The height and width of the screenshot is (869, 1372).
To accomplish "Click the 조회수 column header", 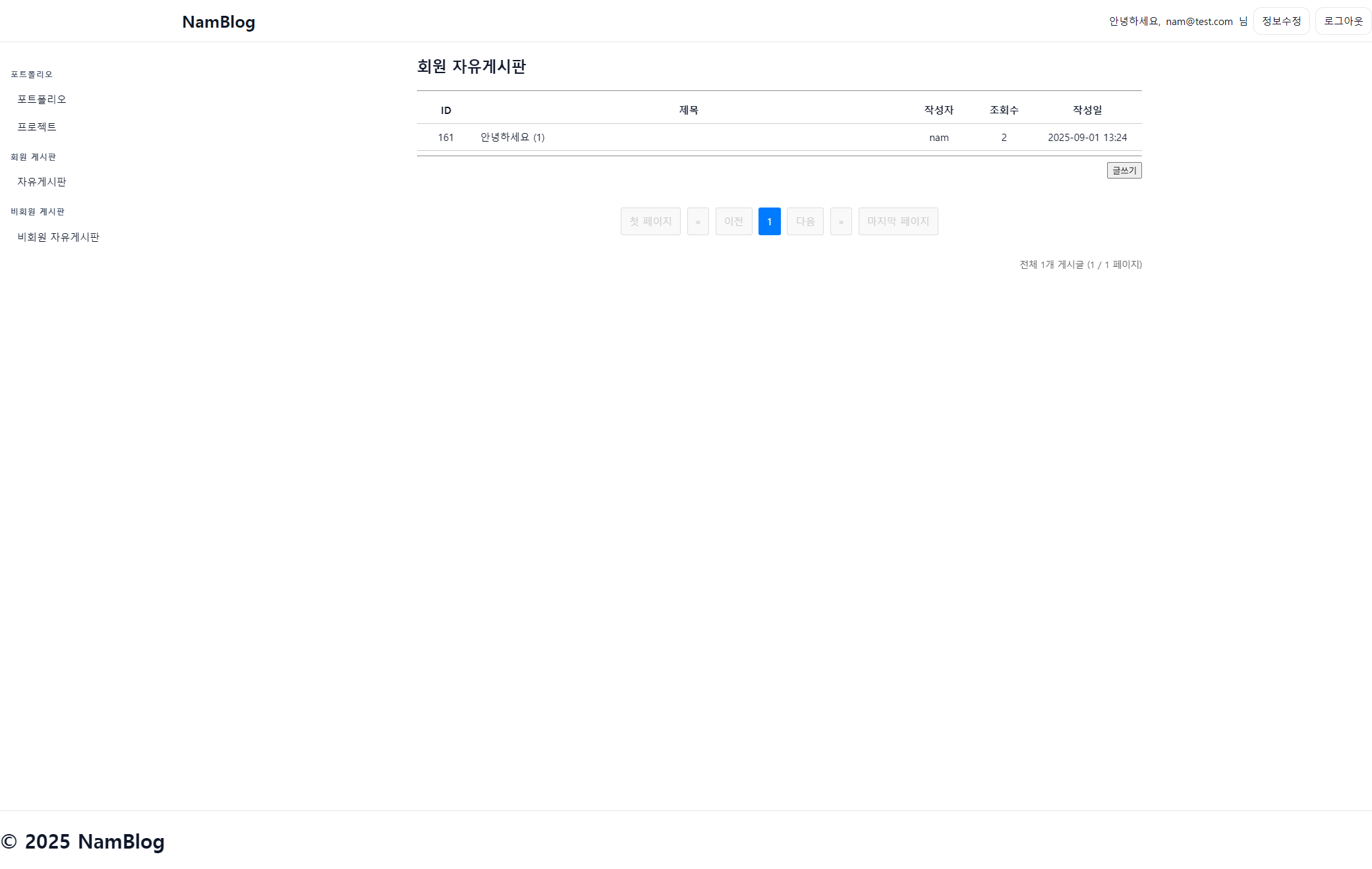I will 1003,110.
